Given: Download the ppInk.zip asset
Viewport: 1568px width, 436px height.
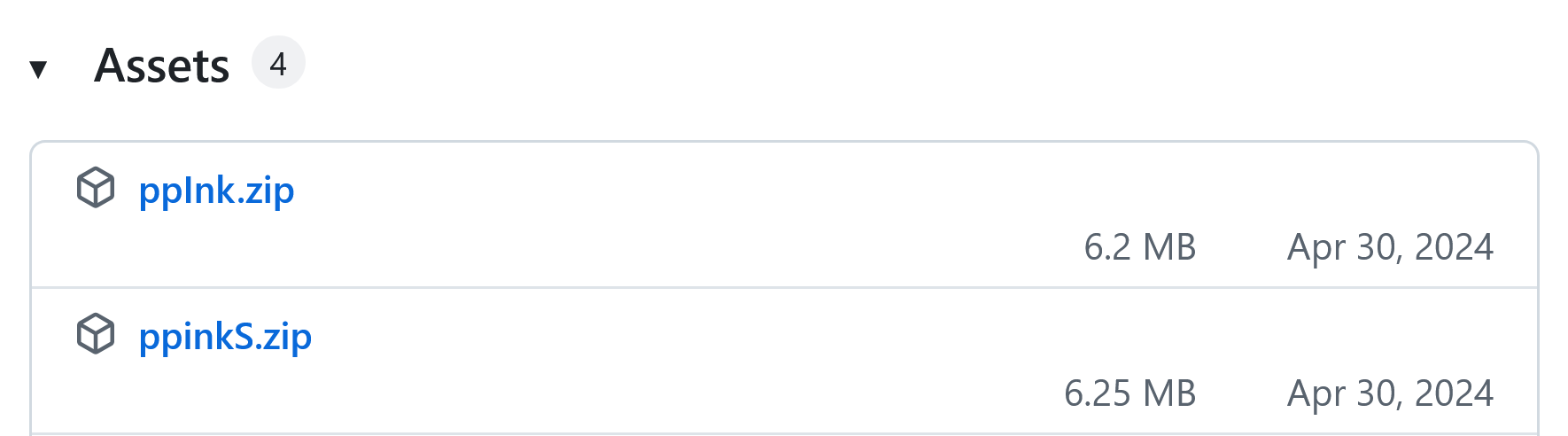Looking at the screenshot, I should coord(216,191).
